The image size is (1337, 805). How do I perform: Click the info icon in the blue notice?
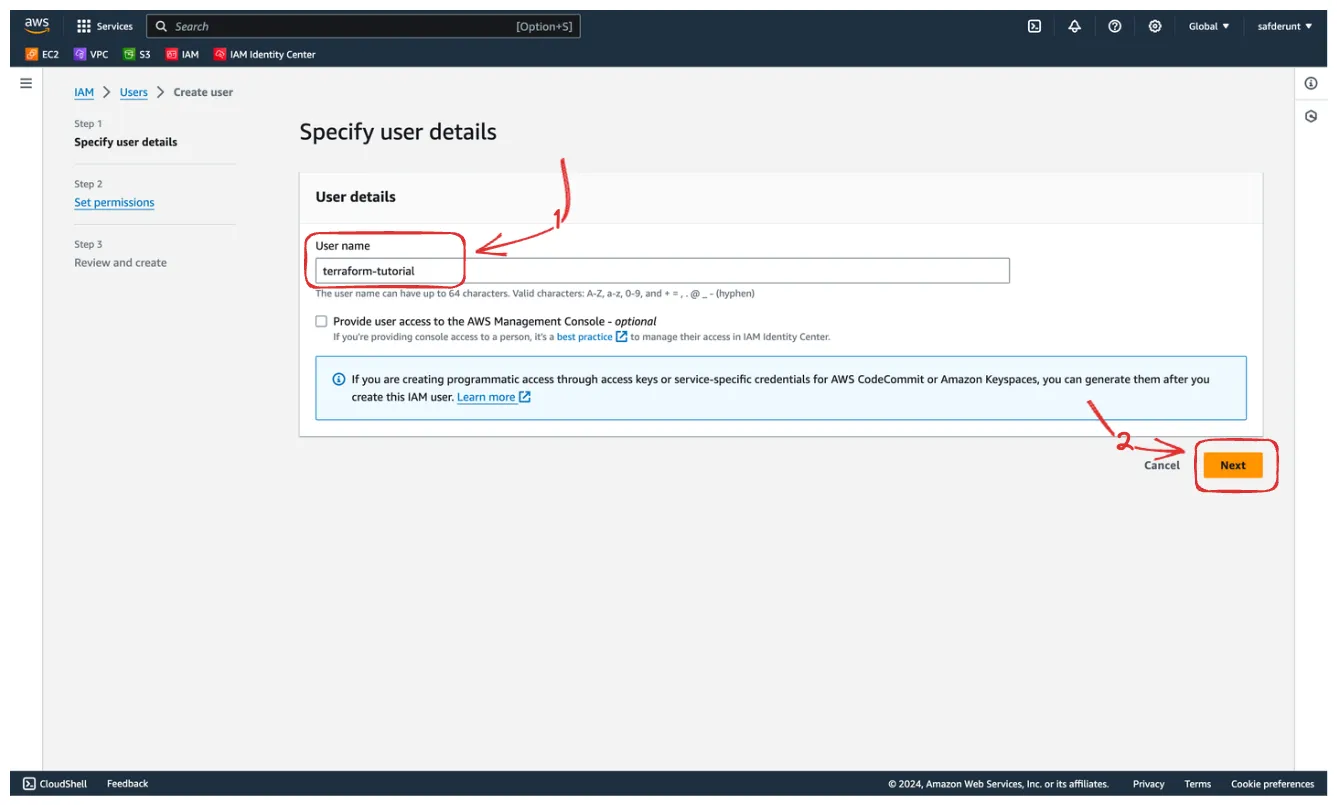click(338, 380)
